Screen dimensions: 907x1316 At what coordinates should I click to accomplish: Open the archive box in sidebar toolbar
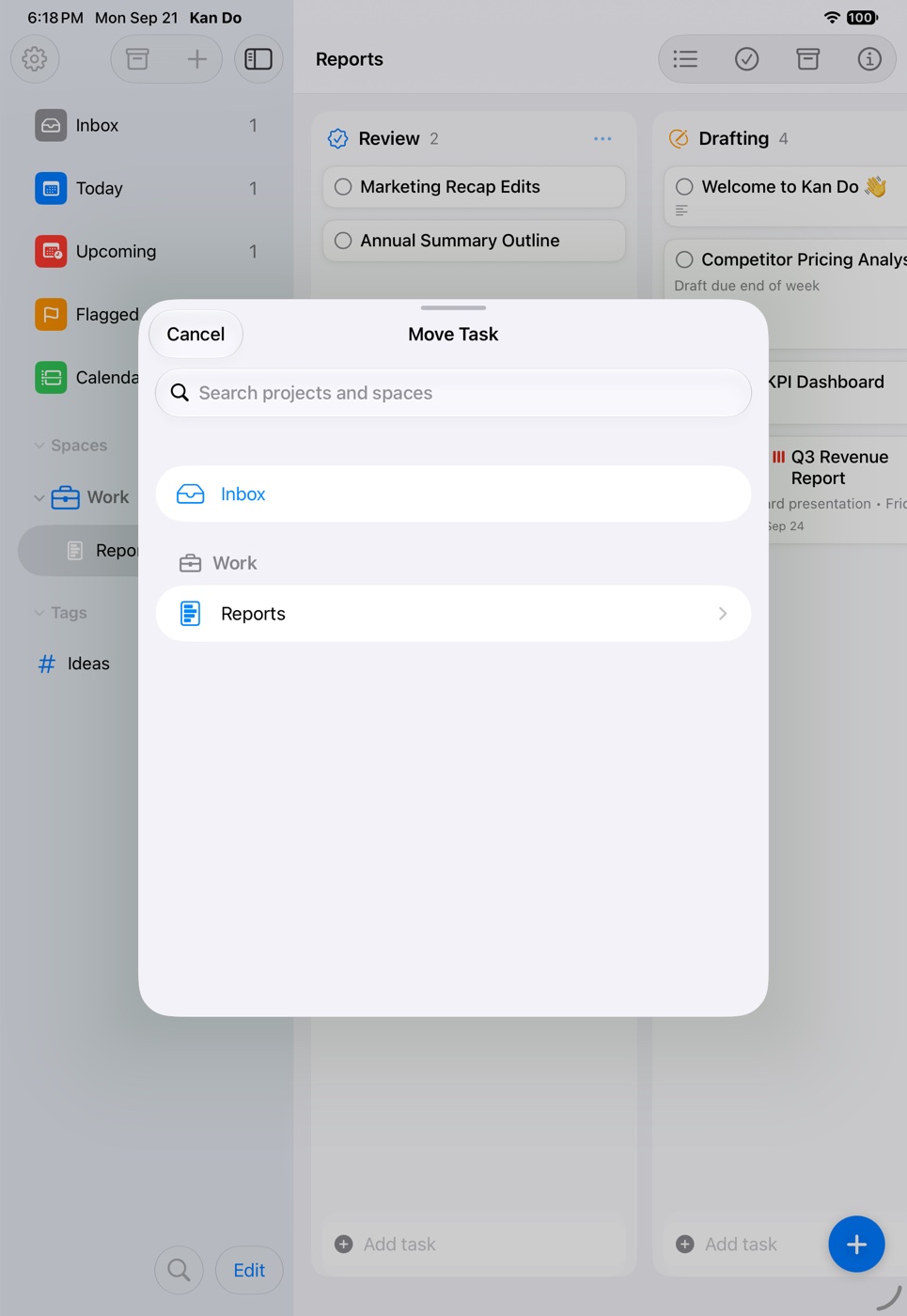click(x=137, y=59)
